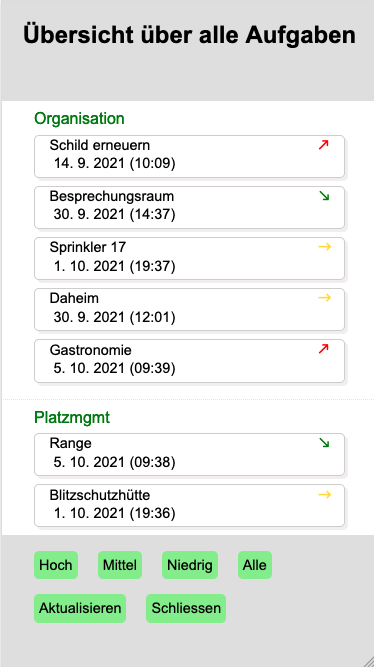Open the Schild erneuern task
This screenshot has width=374, height=667.
(x=189, y=156)
